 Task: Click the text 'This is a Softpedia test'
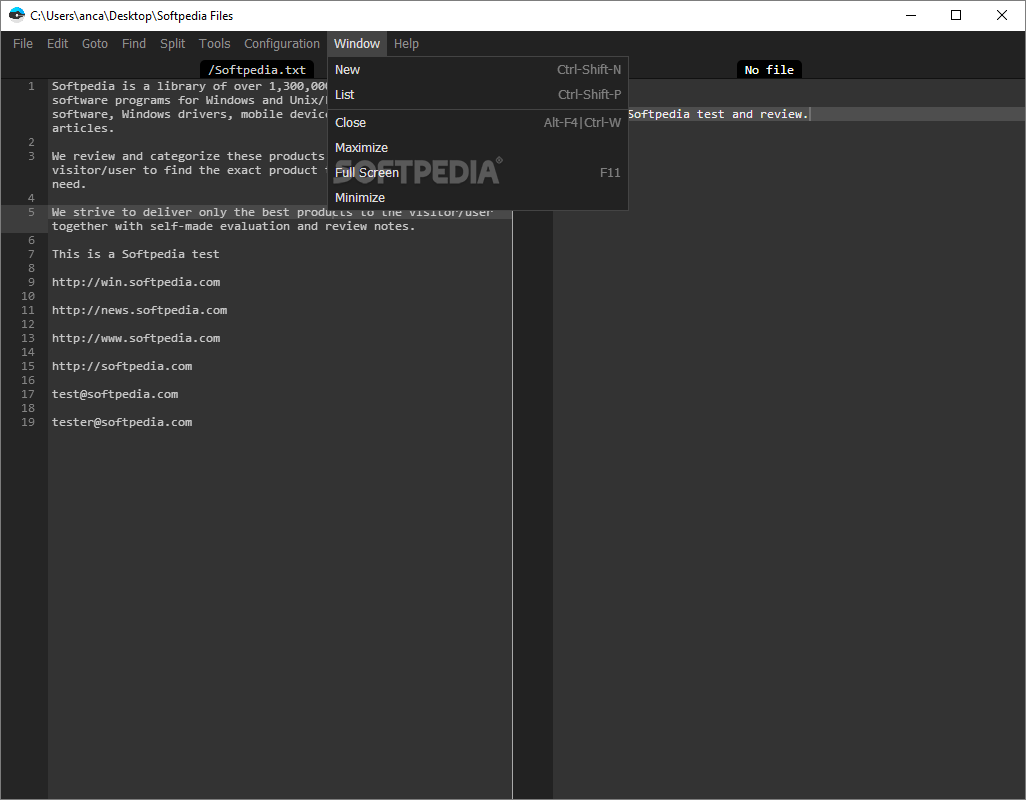(135, 254)
